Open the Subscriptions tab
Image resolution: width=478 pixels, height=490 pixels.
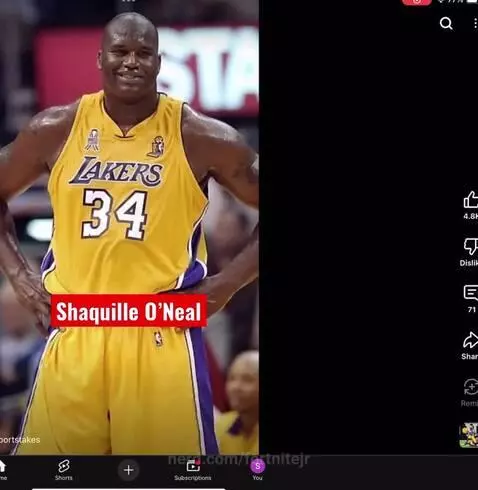tap(193, 470)
